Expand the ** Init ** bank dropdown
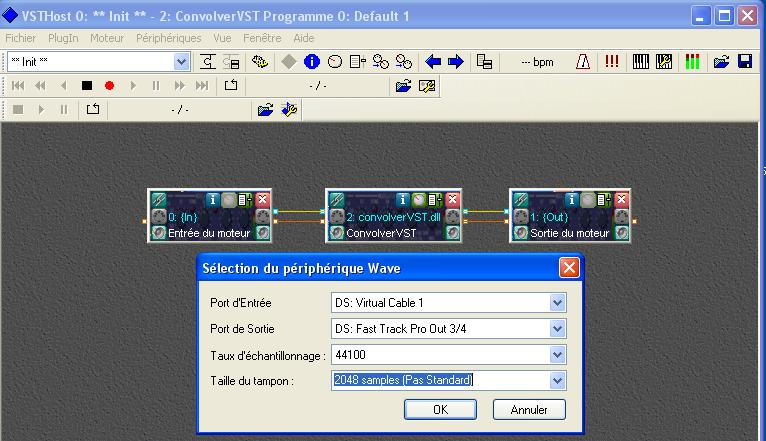766x441 pixels. pyautogui.click(x=181, y=62)
